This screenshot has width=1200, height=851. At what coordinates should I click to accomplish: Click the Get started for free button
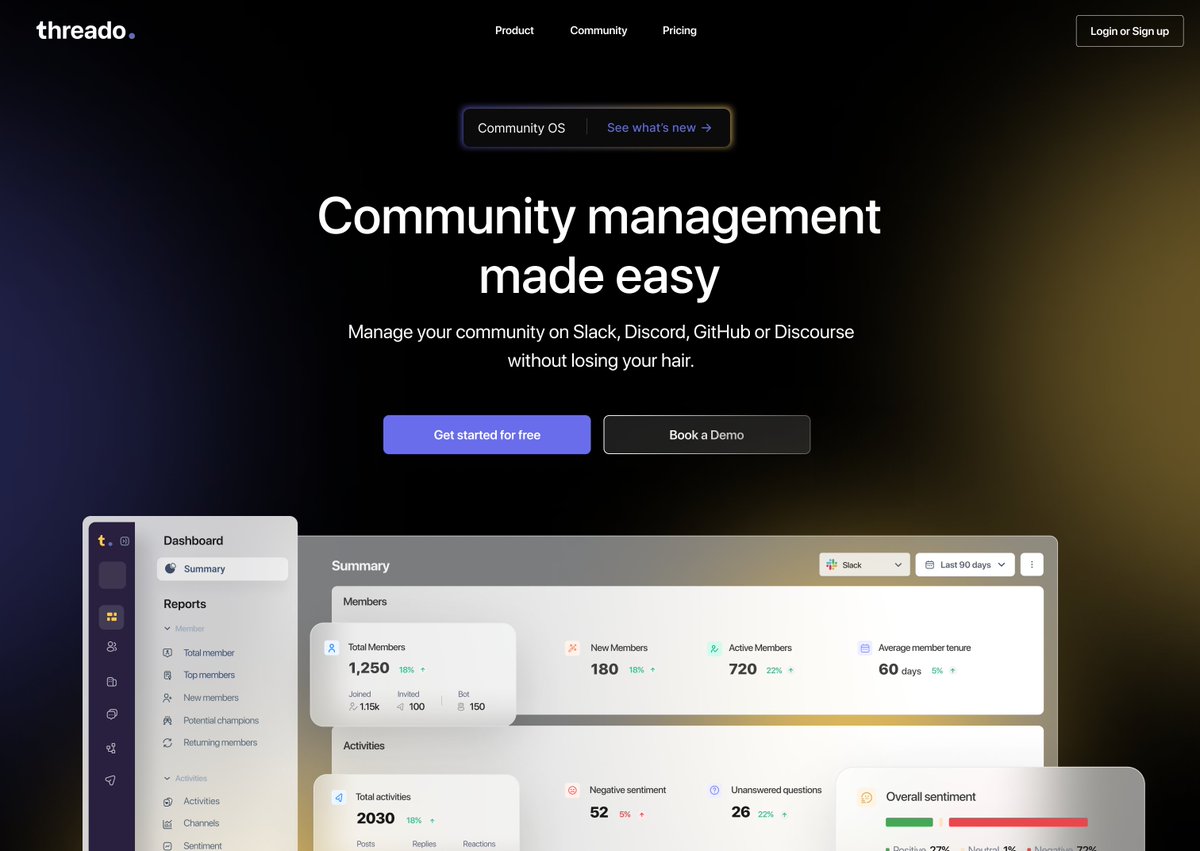tap(486, 434)
